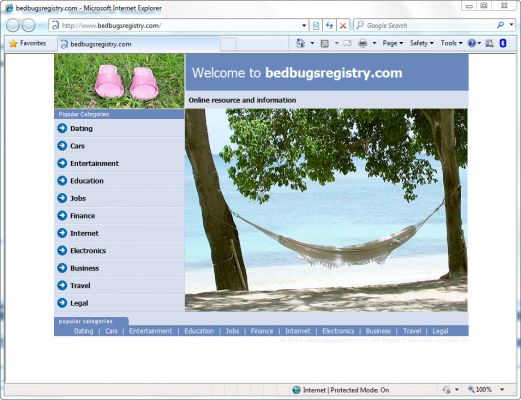Click Travel in the footer bar
521x400 pixels.
(x=412, y=331)
